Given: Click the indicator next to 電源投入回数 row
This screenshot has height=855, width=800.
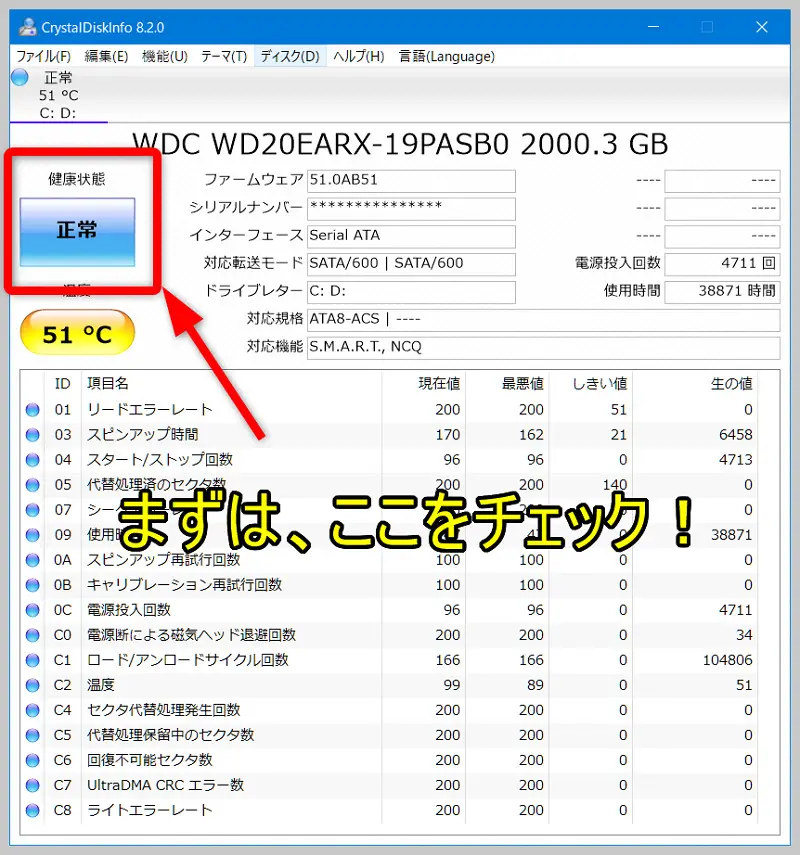Looking at the screenshot, I should click(32, 610).
